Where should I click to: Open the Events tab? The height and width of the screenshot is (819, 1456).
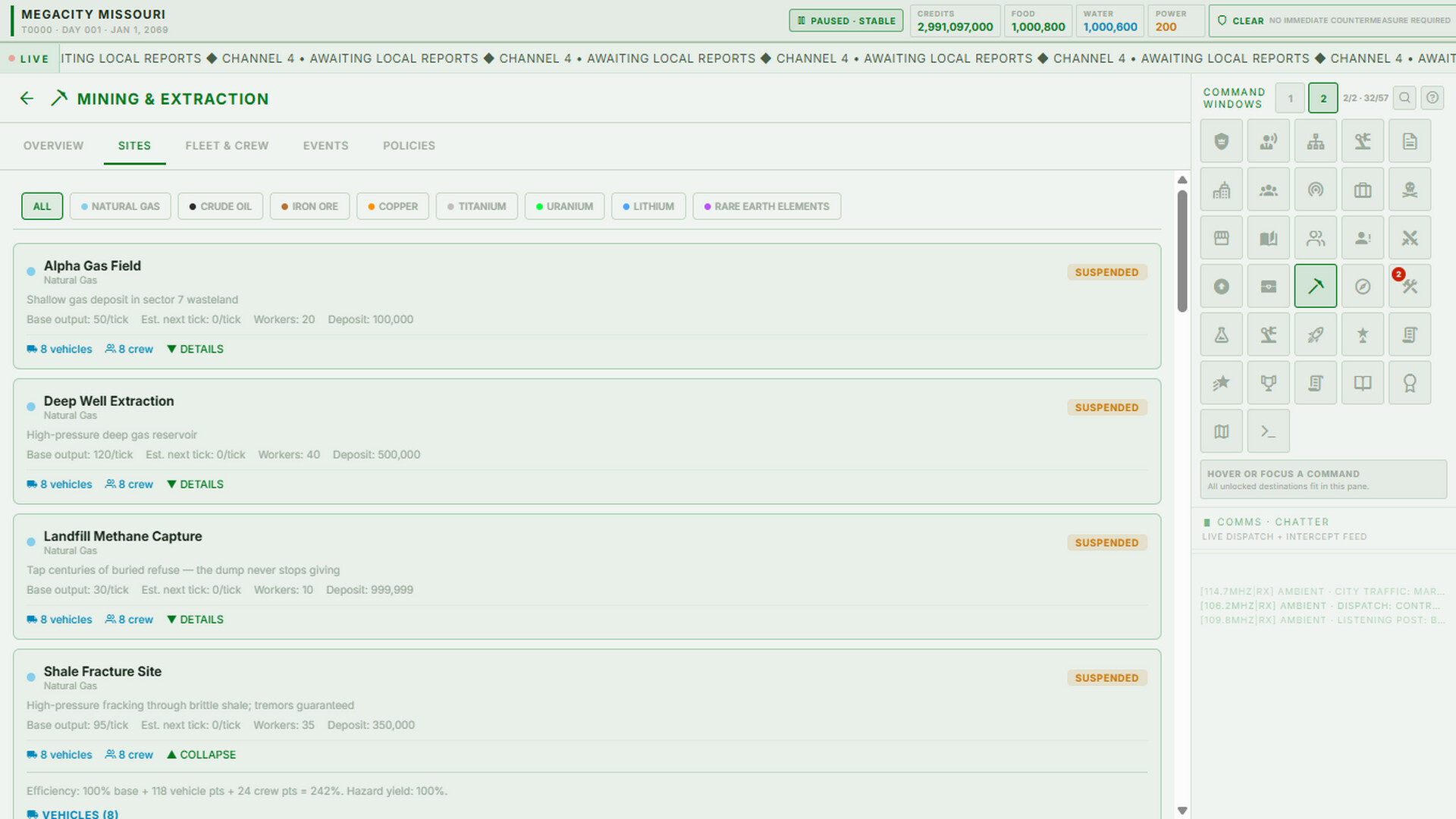[x=326, y=146]
